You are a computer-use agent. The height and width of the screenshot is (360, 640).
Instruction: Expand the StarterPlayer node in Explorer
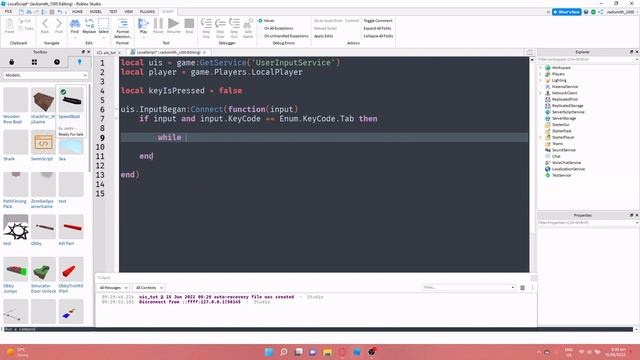click(541, 138)
